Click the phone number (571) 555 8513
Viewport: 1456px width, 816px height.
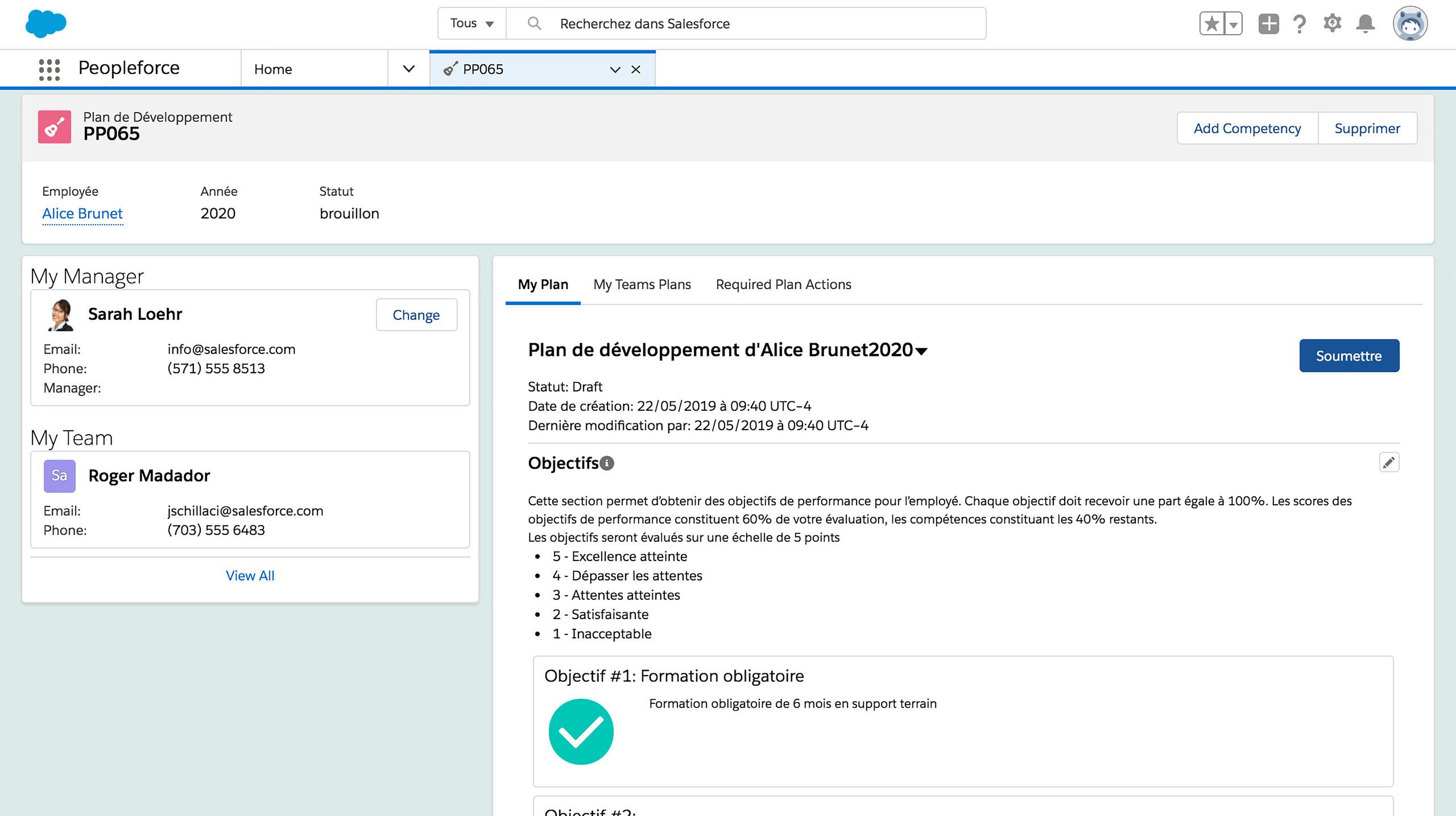[216, 369]
